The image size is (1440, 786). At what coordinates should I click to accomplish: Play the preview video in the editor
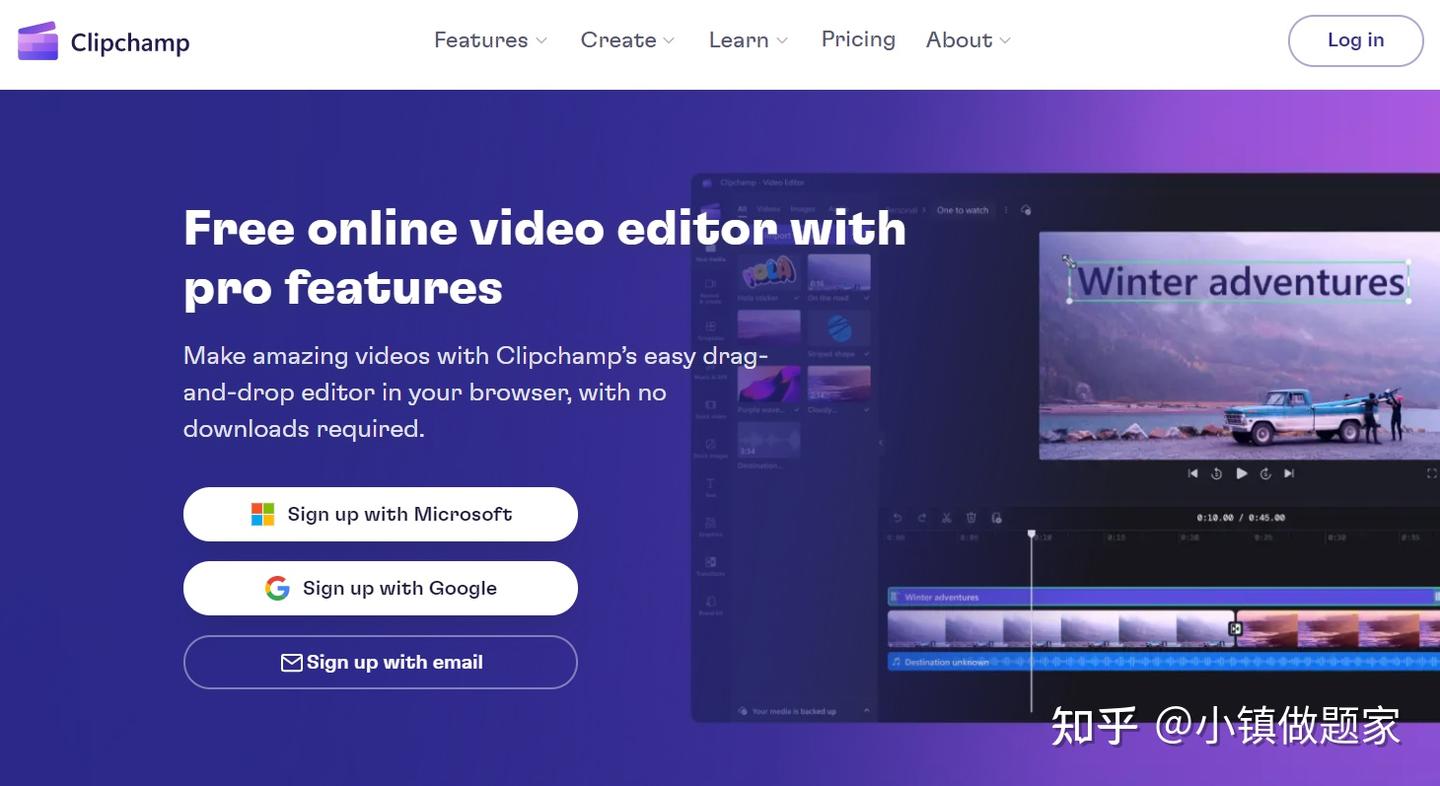(x=1241, y=473)
